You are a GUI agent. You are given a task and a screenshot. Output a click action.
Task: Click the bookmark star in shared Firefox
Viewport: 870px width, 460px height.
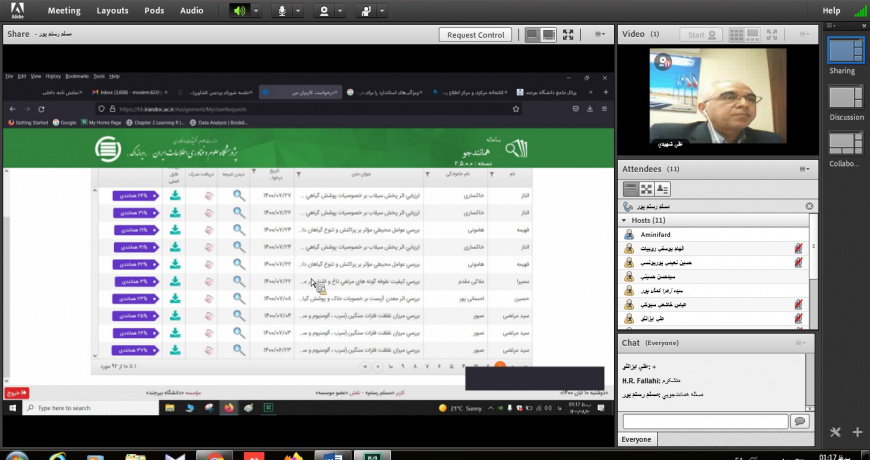[x=516, y=109]
